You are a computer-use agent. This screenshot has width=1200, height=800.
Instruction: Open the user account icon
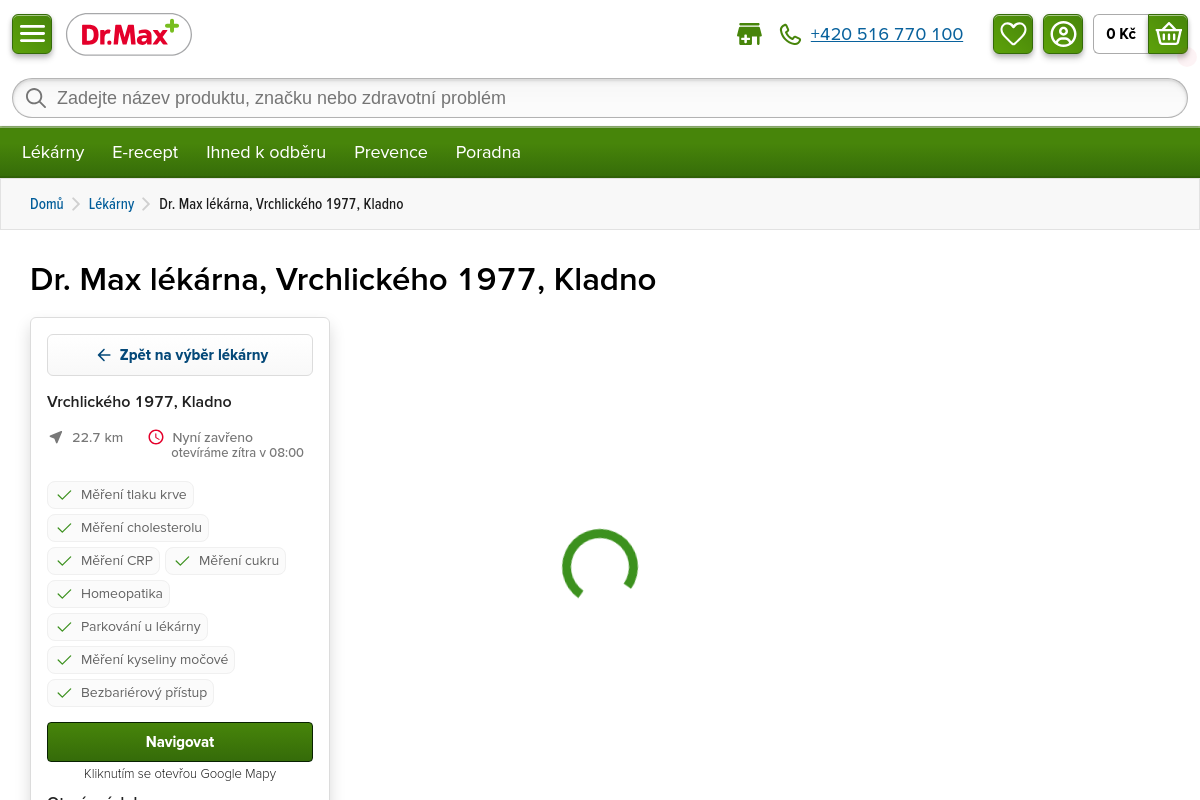coord(1063,34)
